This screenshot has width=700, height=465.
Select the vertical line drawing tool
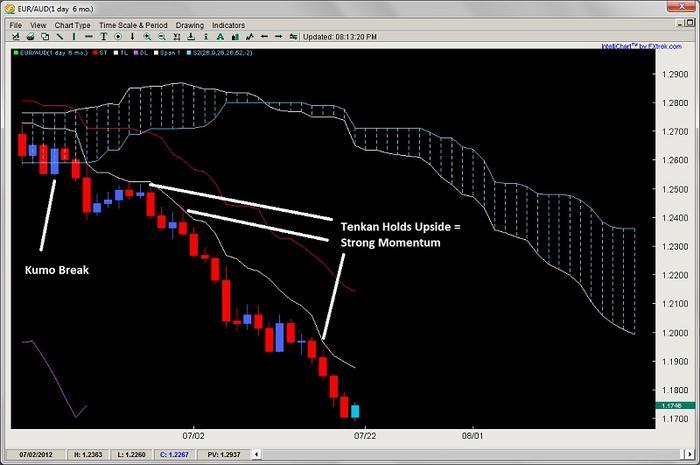pos(74,36)
